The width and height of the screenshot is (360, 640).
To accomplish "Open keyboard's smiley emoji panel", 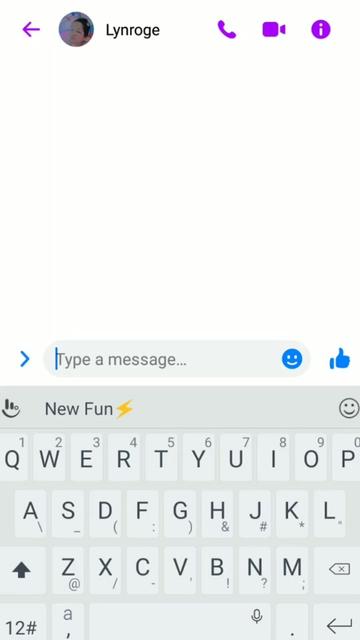I will [349, 408].
